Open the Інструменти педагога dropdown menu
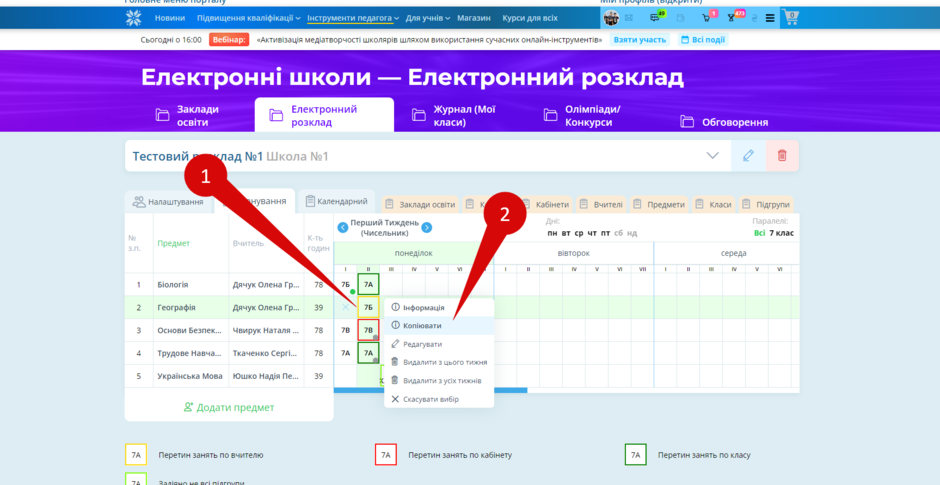 (x=353, y=18)
